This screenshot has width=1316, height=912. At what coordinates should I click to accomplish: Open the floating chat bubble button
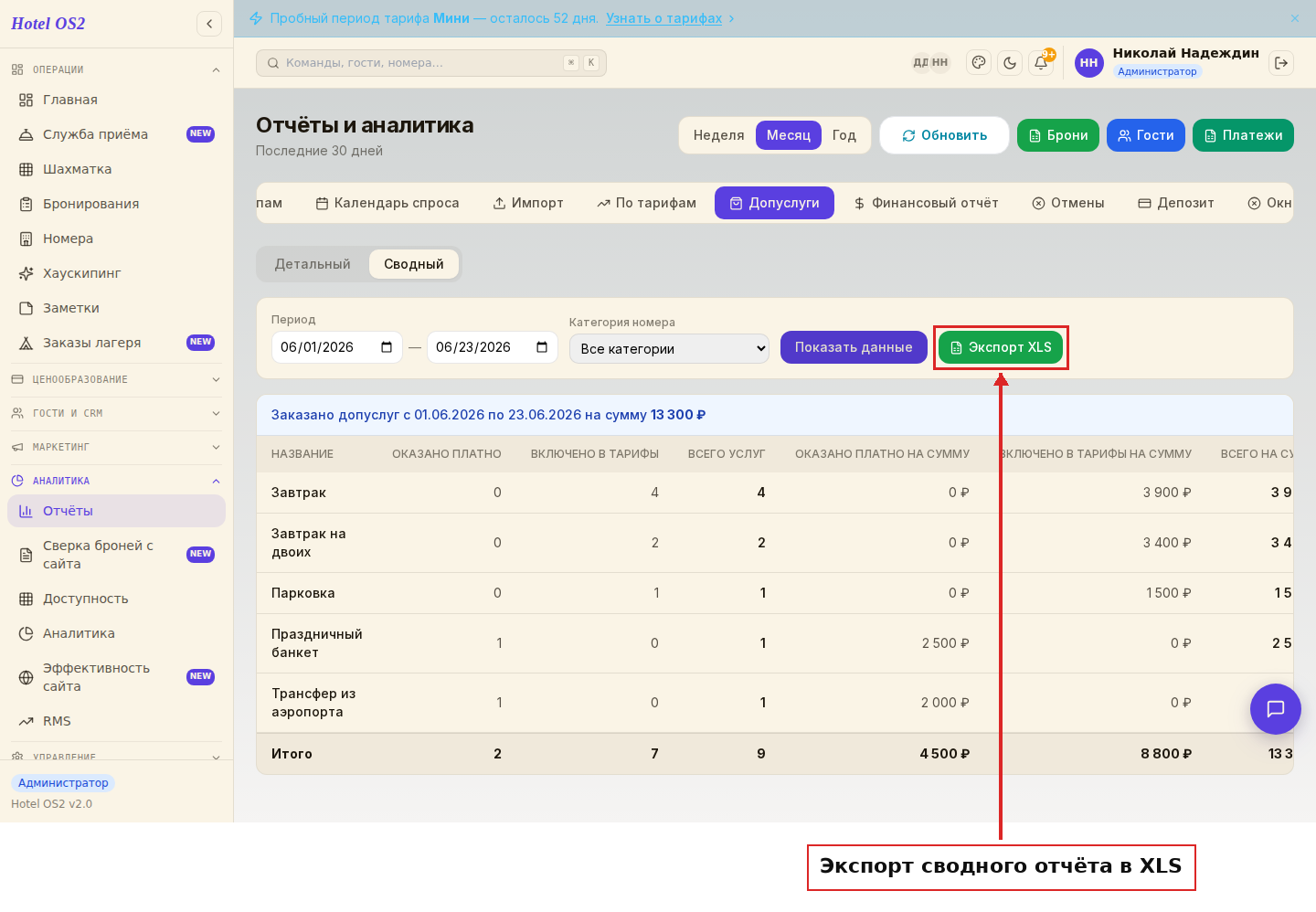(1276, 709)
